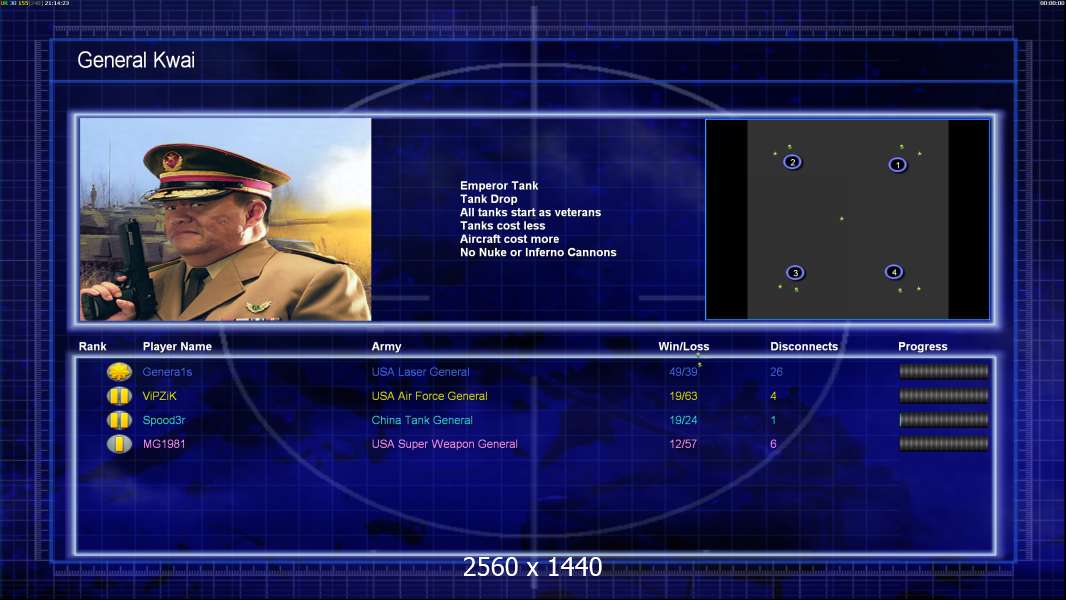Click the USA Air Force General army entry
1066x600 pixels.
(430, 395)
